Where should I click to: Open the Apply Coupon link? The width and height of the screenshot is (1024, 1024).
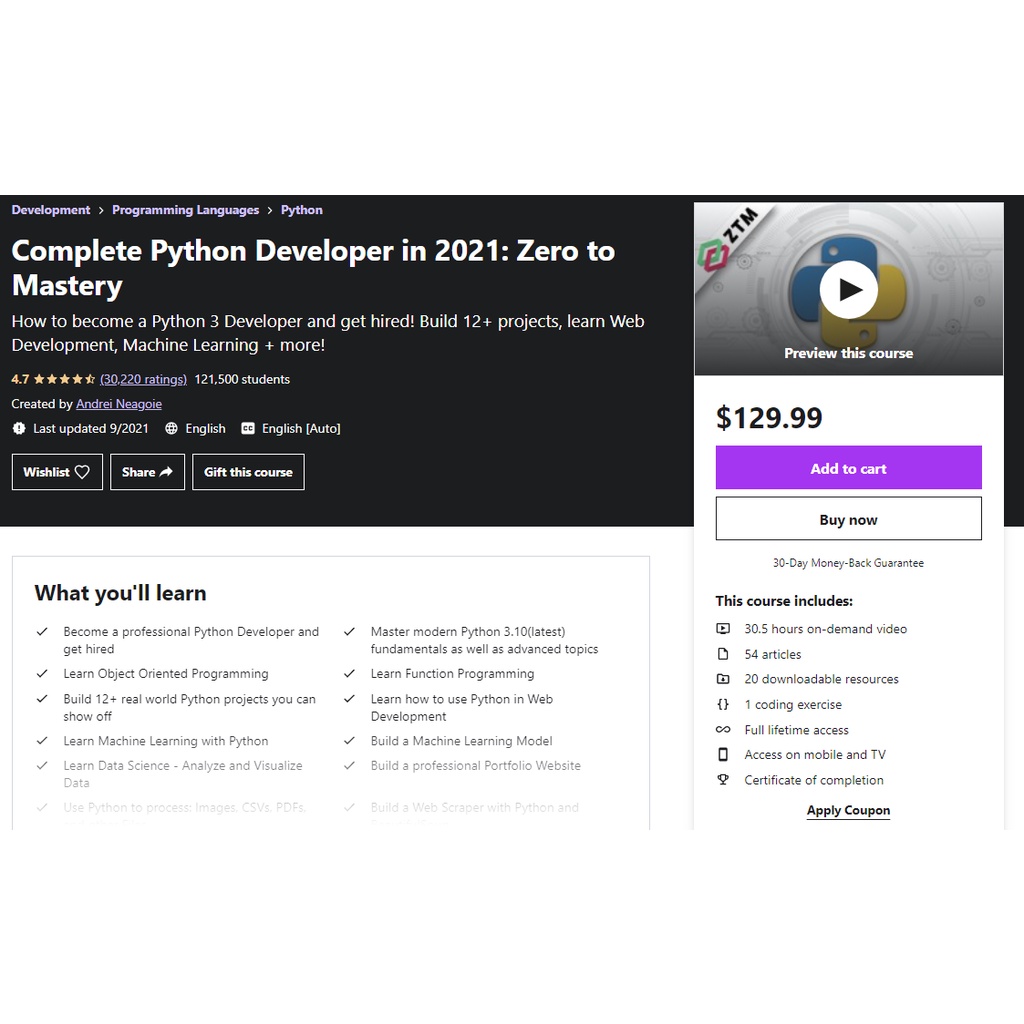[848, 810]
